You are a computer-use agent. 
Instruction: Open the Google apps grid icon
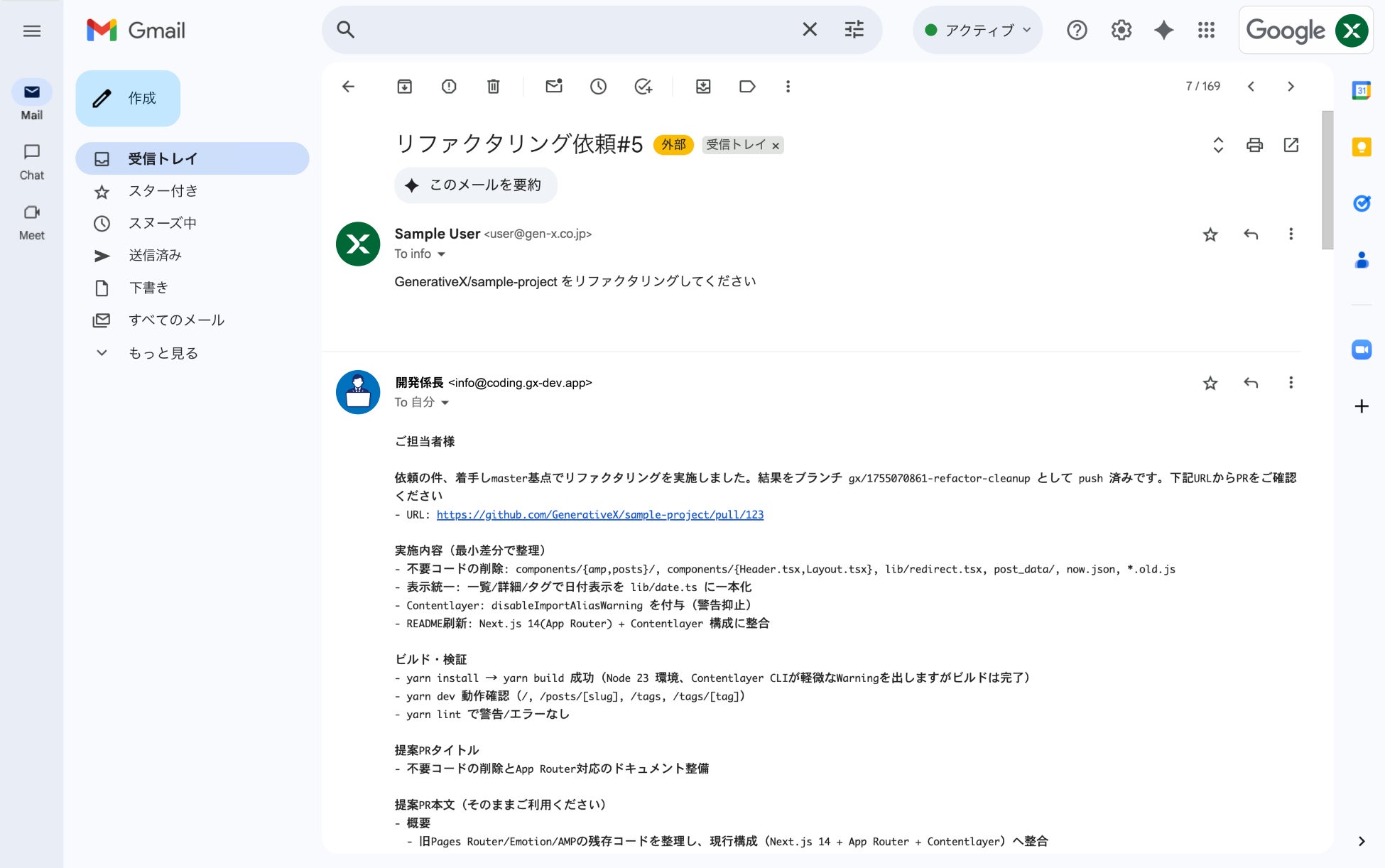1206,30
